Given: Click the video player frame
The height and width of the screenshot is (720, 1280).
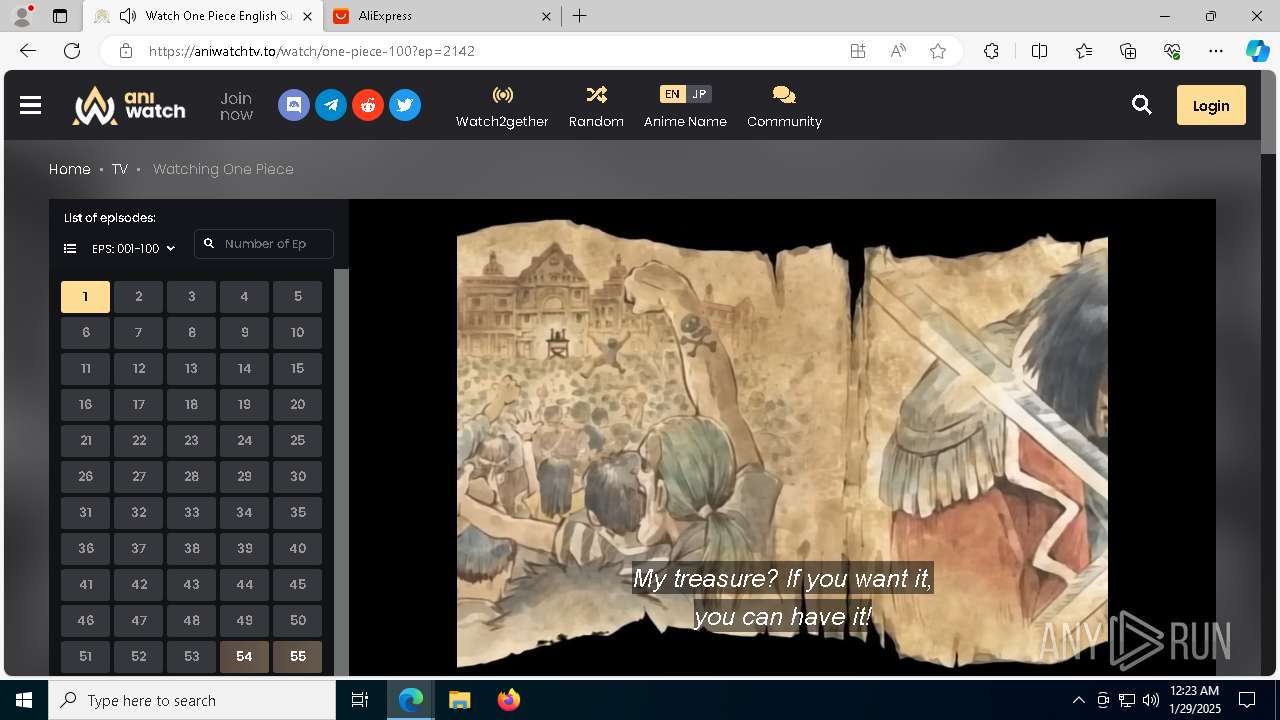Looking at the screenshot, I should pyautogui.click(x=782, y=438).
